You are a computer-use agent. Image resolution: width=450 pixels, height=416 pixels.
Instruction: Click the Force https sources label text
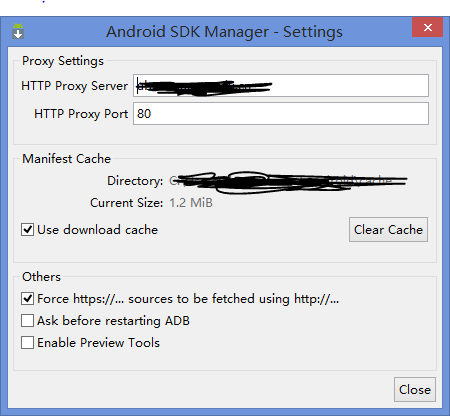pos(188,299)
